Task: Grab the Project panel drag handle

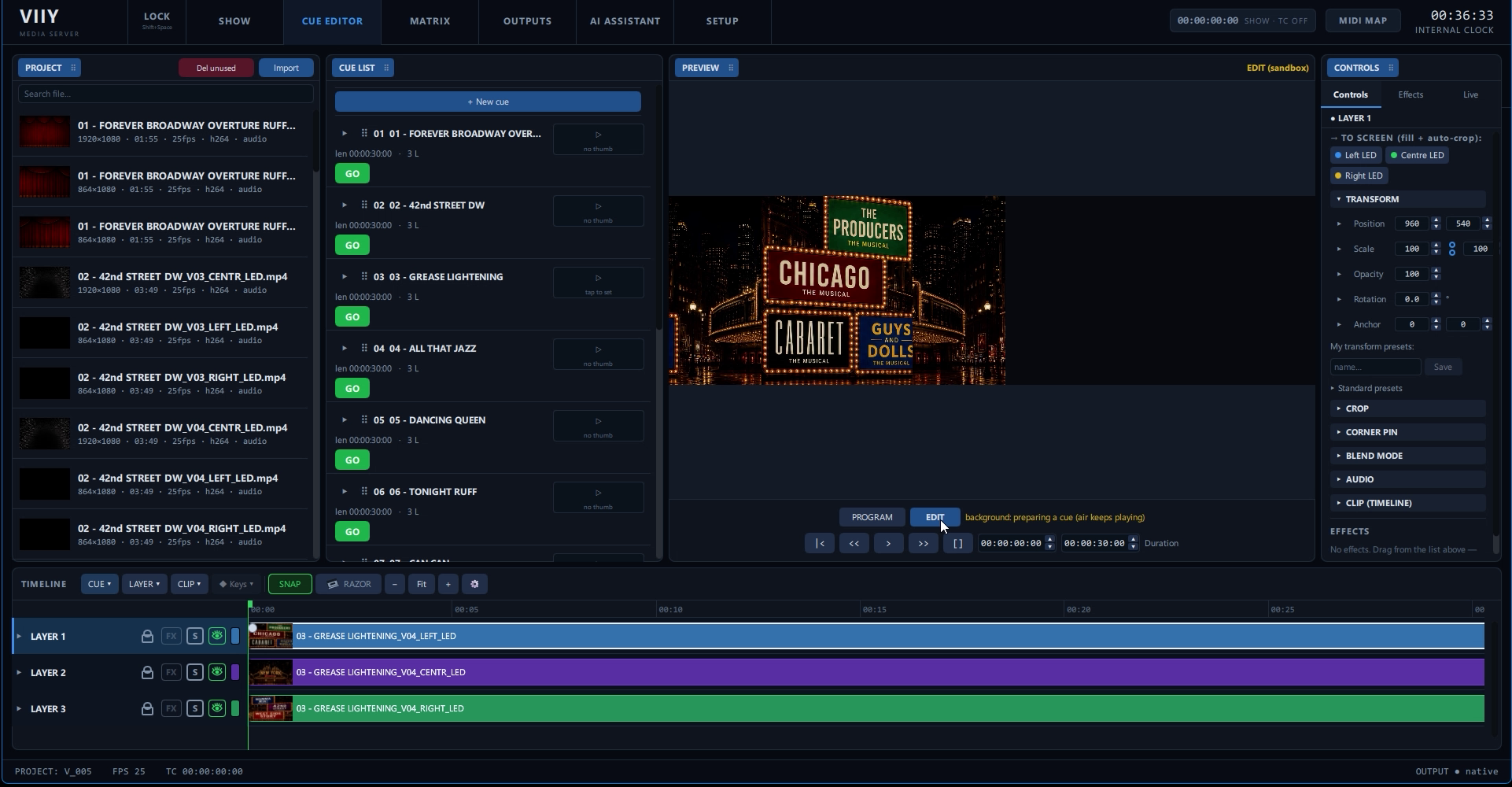Action: tap(73, 68)
